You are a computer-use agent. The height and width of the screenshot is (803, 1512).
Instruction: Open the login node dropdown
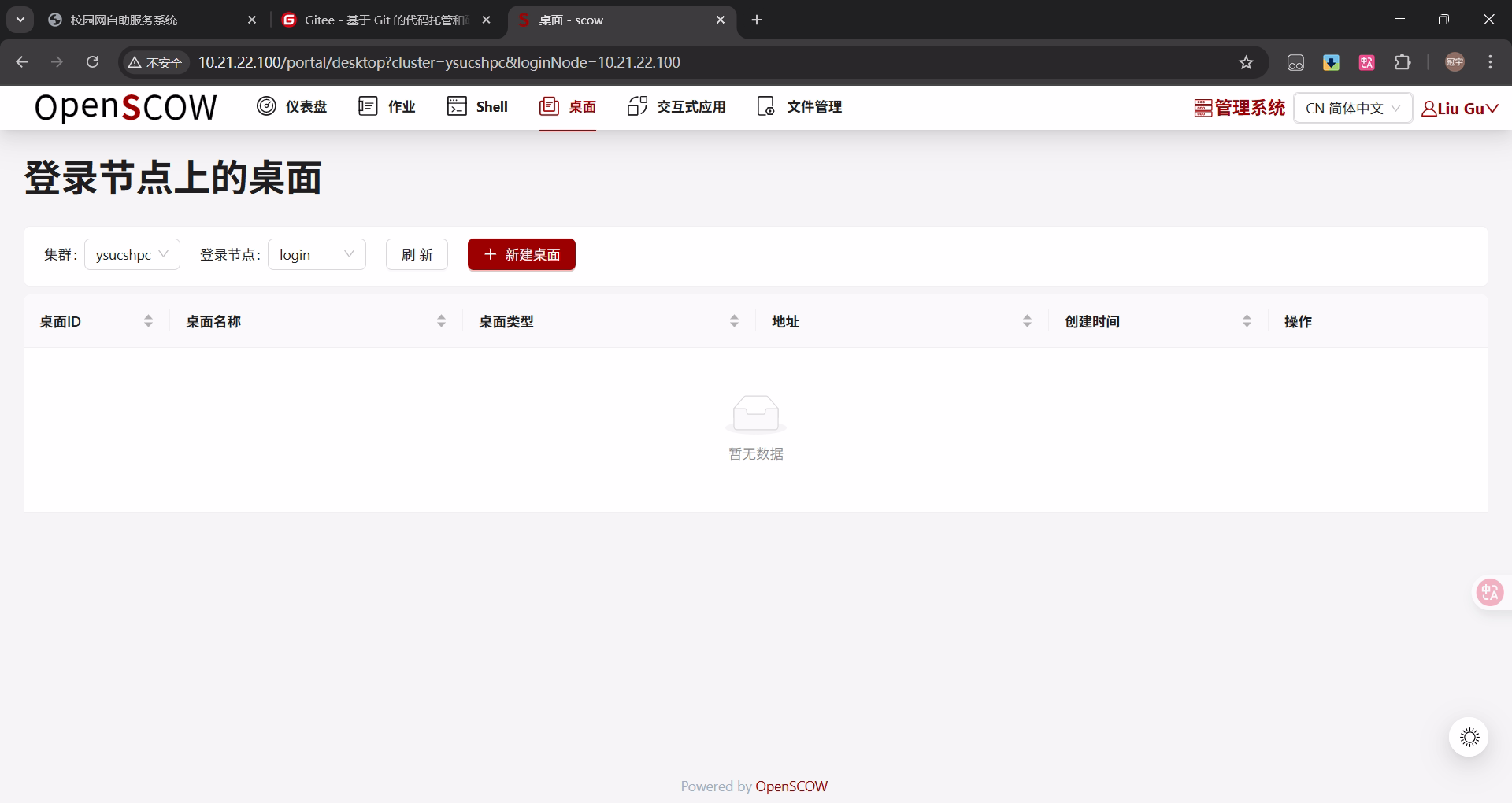(317, 253)
